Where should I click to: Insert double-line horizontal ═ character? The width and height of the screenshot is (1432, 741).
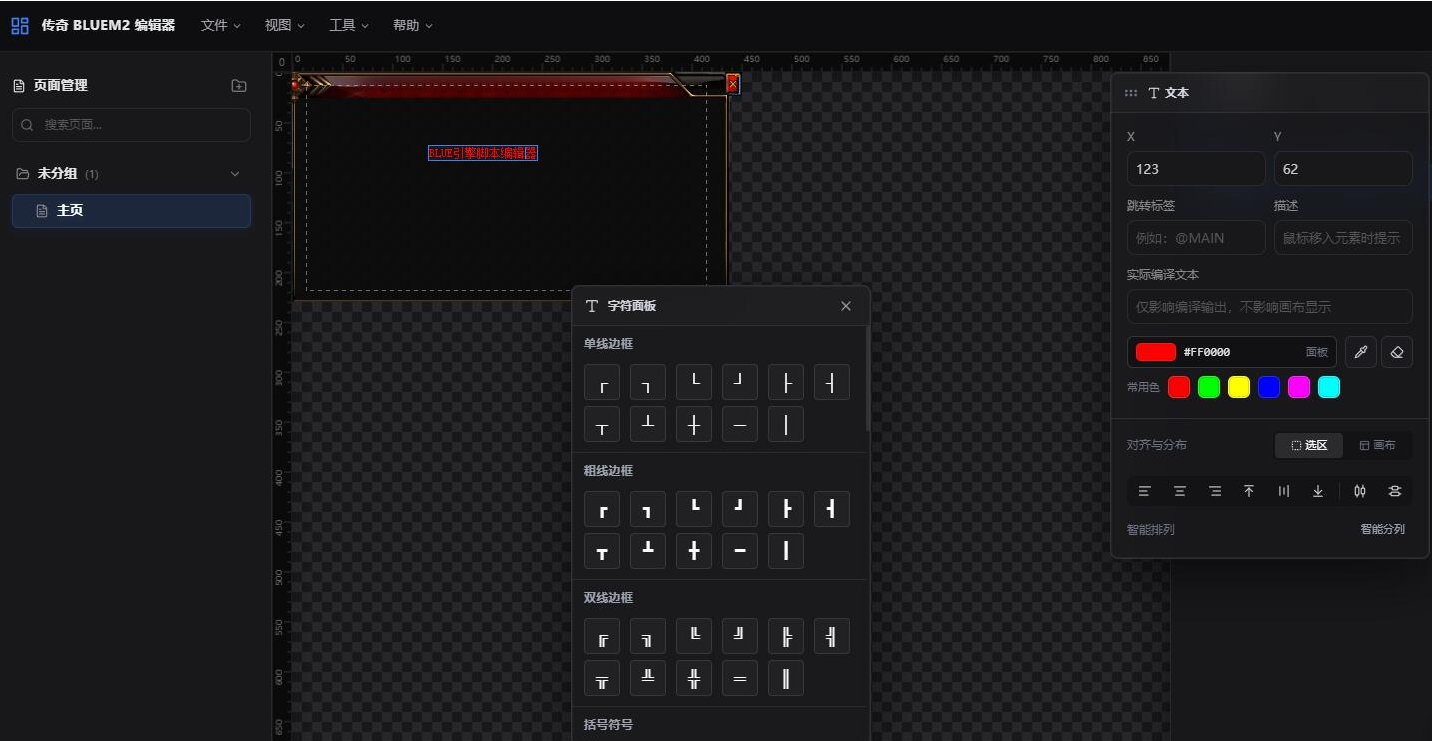tap(740, 678)
